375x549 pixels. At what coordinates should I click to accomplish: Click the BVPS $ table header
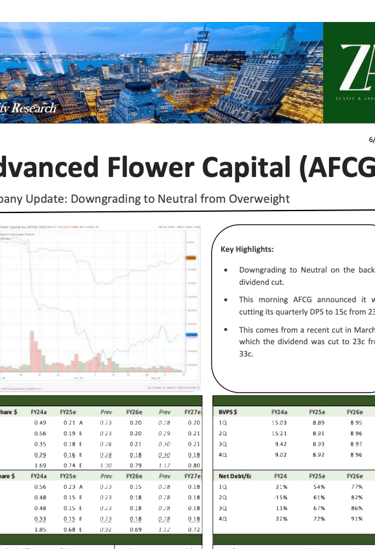(228, 412)
